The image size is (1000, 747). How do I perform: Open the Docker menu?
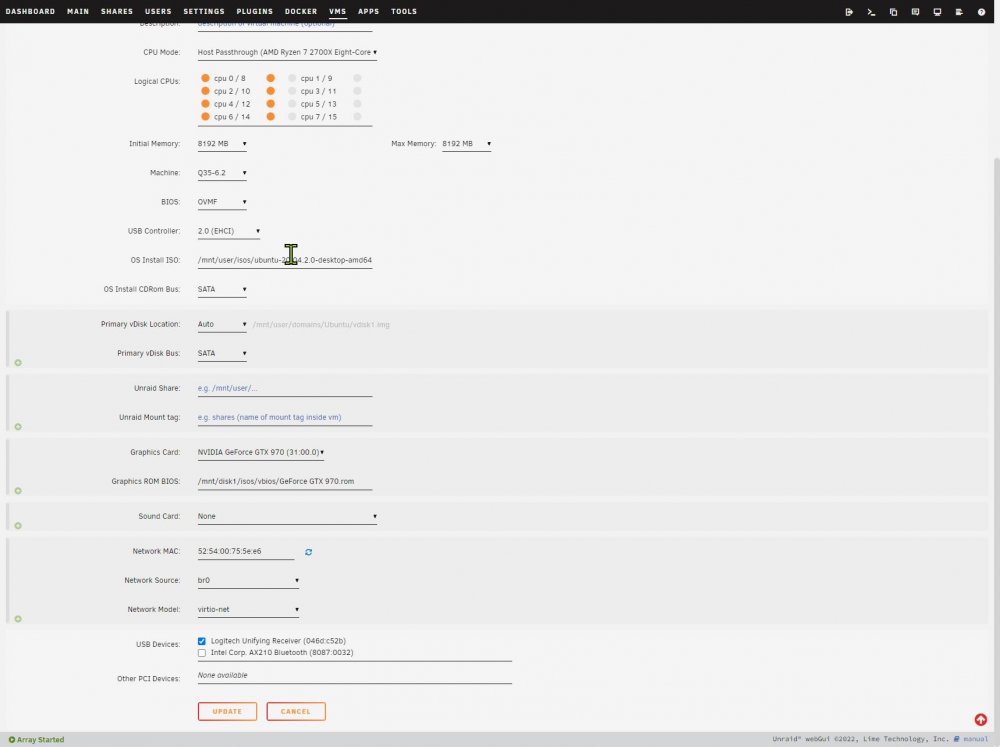[x=301, y=11]
